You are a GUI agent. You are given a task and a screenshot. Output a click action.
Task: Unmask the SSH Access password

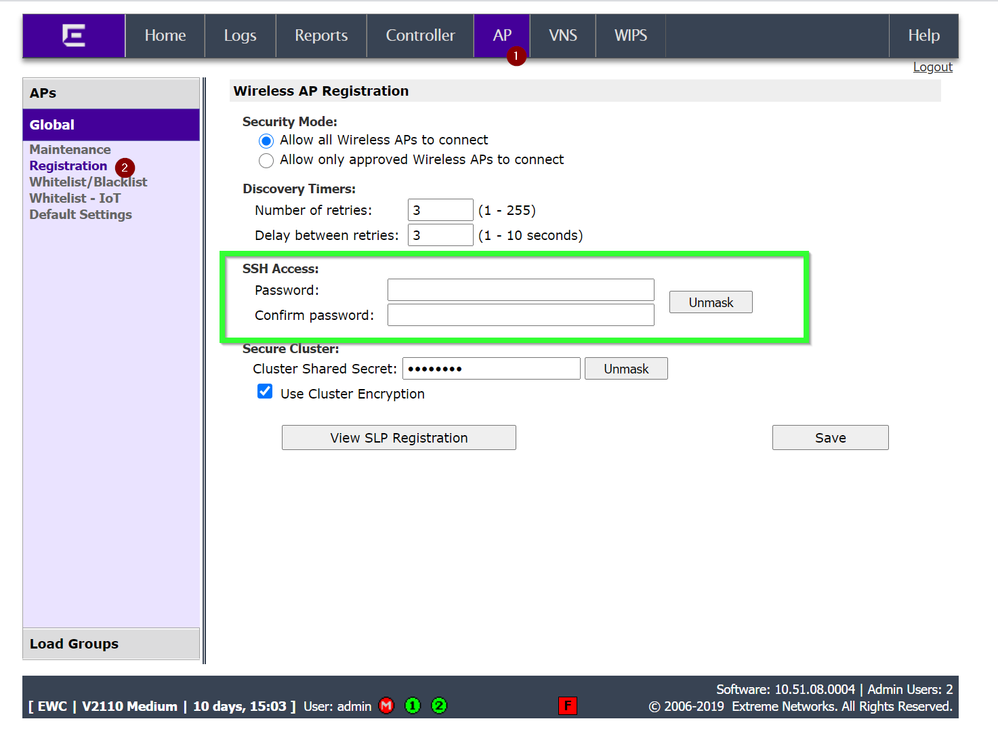pyautogui.click(x=710, y=302)
